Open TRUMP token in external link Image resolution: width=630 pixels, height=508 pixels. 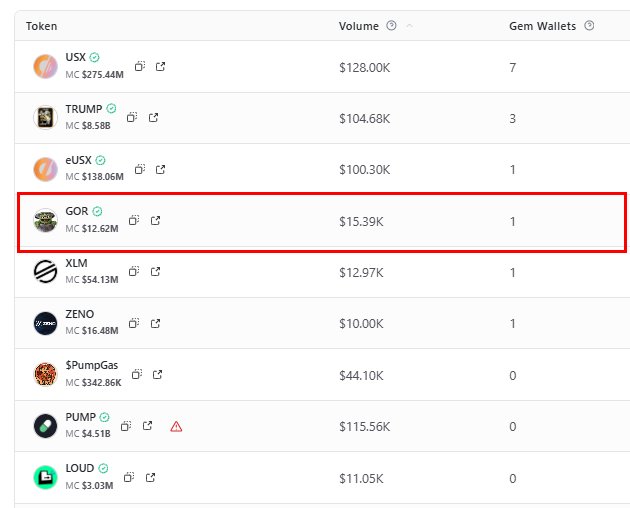(153, 117)
